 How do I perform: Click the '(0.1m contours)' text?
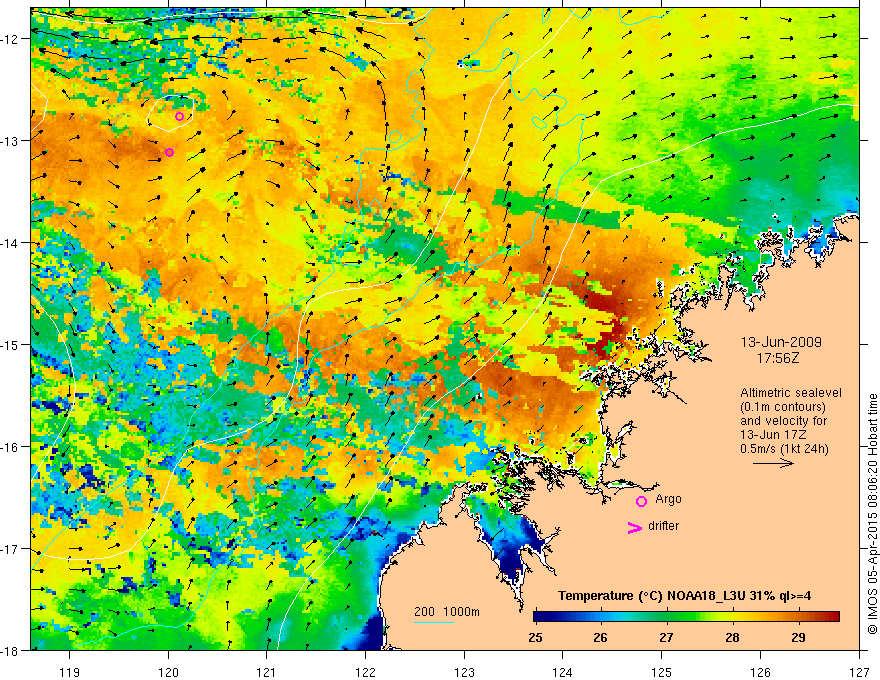[783, 407]
